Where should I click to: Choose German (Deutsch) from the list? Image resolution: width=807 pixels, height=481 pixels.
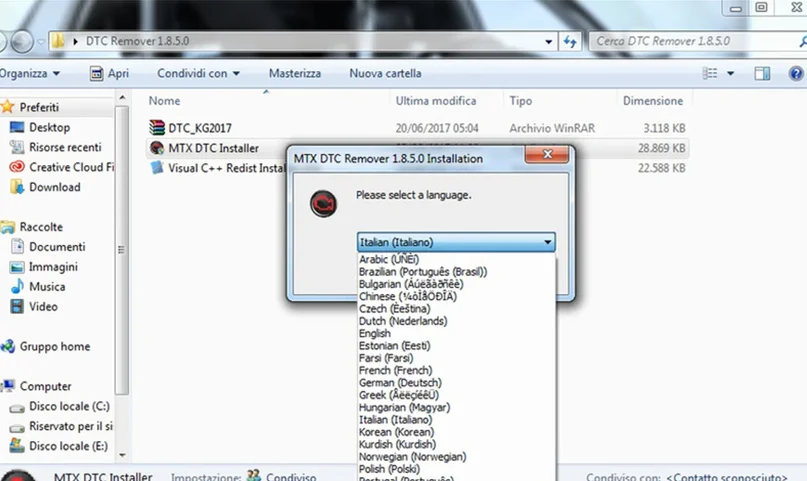(456, 383)
